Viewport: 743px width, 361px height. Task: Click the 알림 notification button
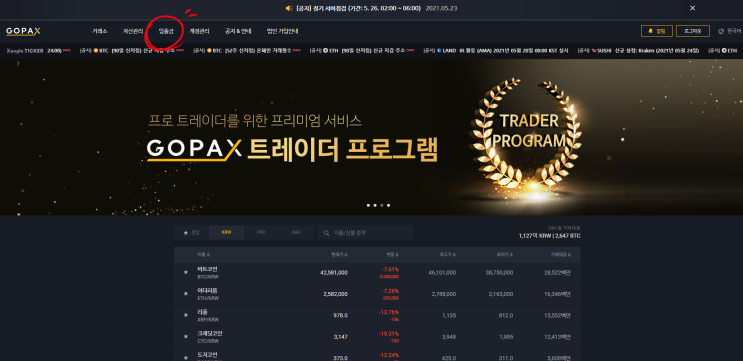click(657, 31)
